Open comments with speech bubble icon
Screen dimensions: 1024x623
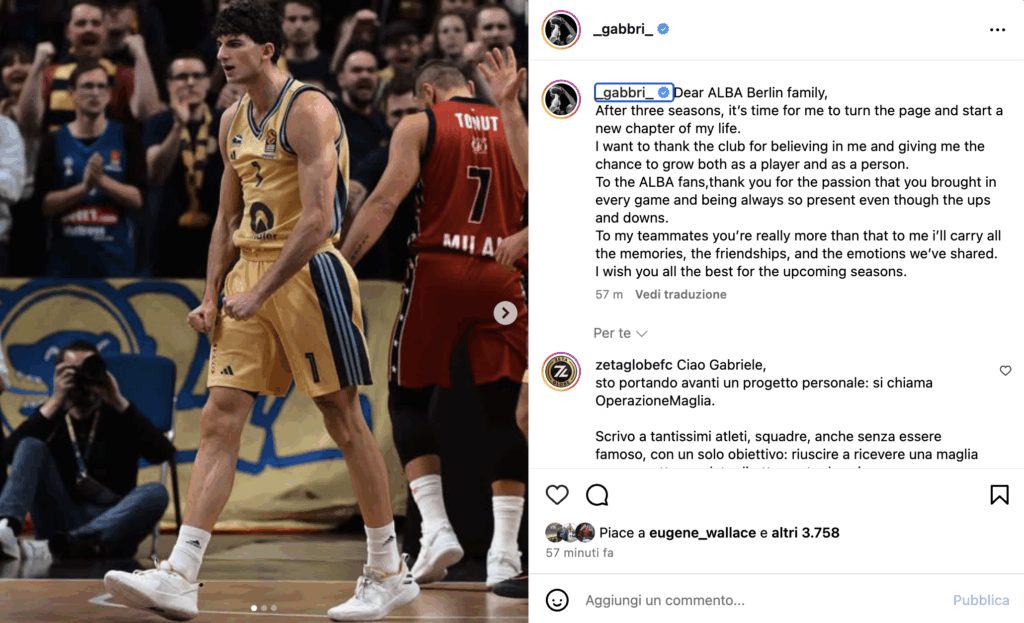point(597,495)
